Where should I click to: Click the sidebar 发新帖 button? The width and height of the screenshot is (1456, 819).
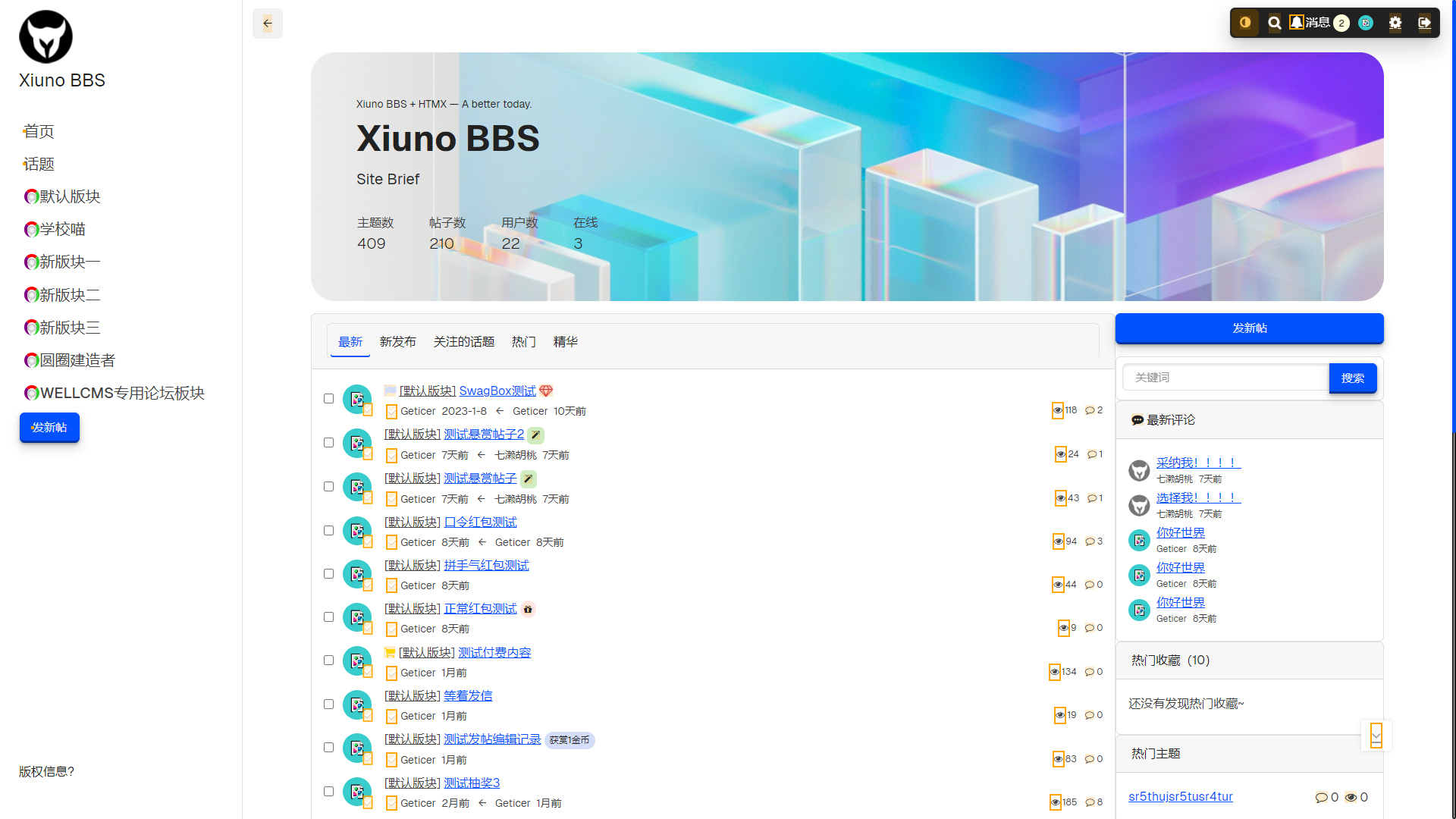point(49,428)
